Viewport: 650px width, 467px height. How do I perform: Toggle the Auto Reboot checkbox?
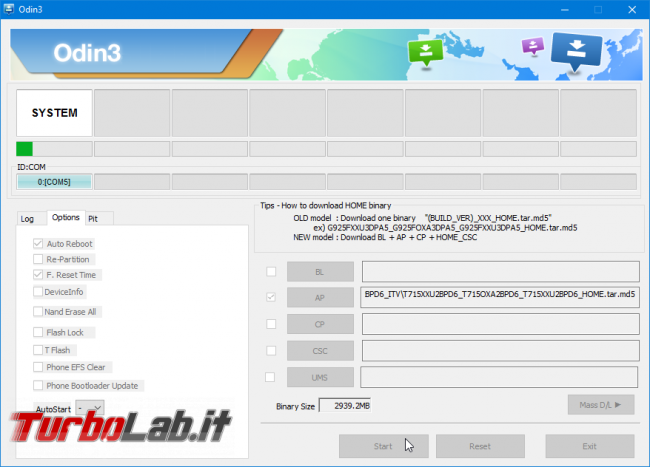click(38, 244)
